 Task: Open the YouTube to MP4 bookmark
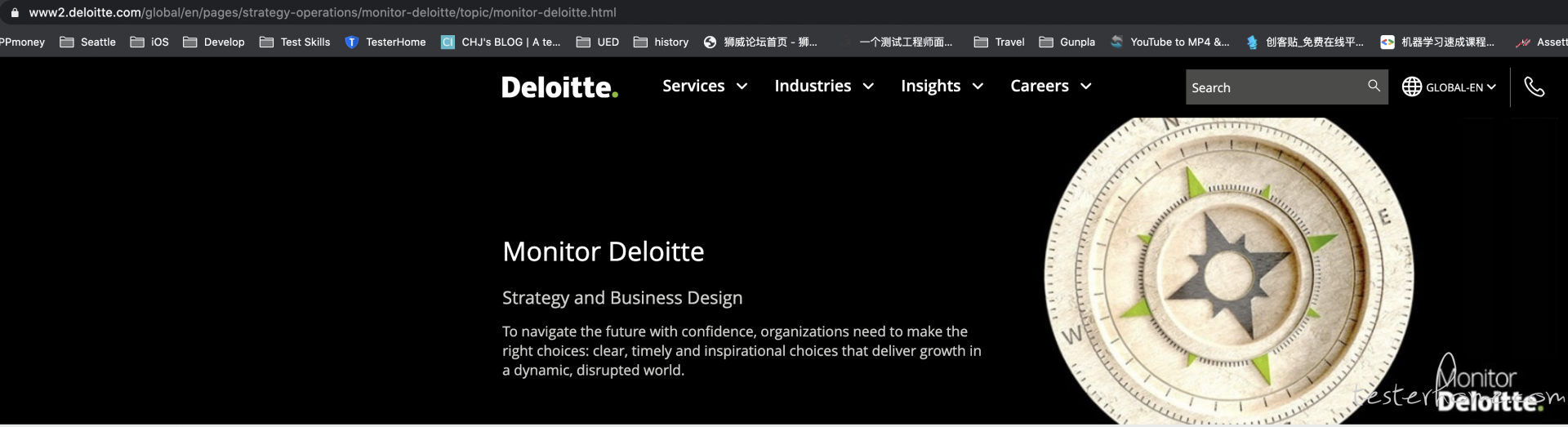click(x=1170, y=42)
